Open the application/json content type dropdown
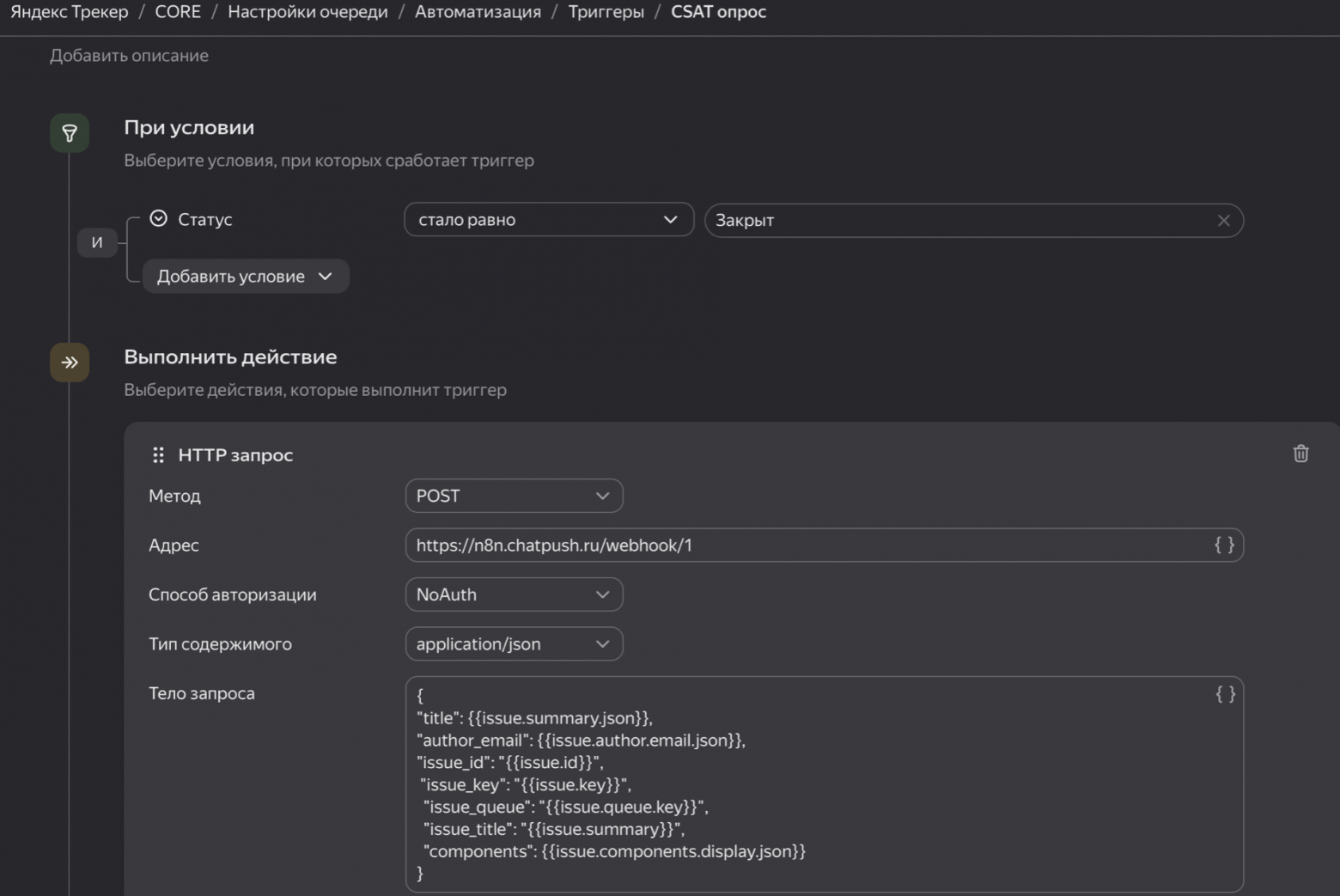 click(x=513, y=644)
